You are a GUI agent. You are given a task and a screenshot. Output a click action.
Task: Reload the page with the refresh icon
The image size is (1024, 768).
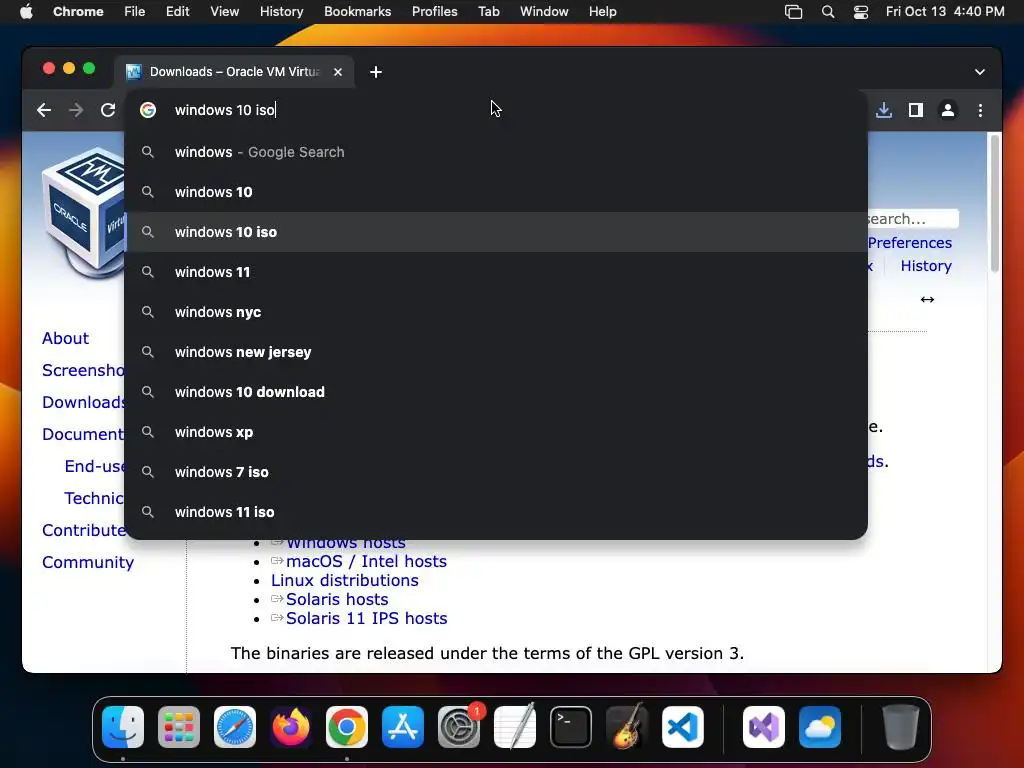(108, 110)
